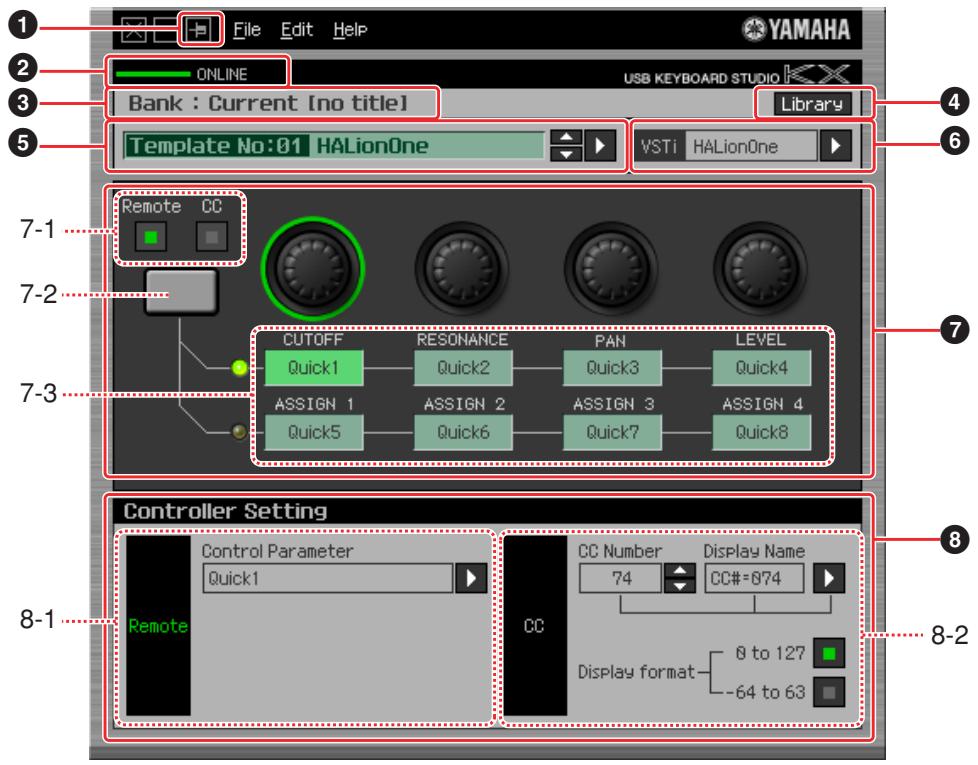Click the CC label panel in Controller Setting
Screen dimensions: 978x765
pyautogui.click(x=535, y=626)
